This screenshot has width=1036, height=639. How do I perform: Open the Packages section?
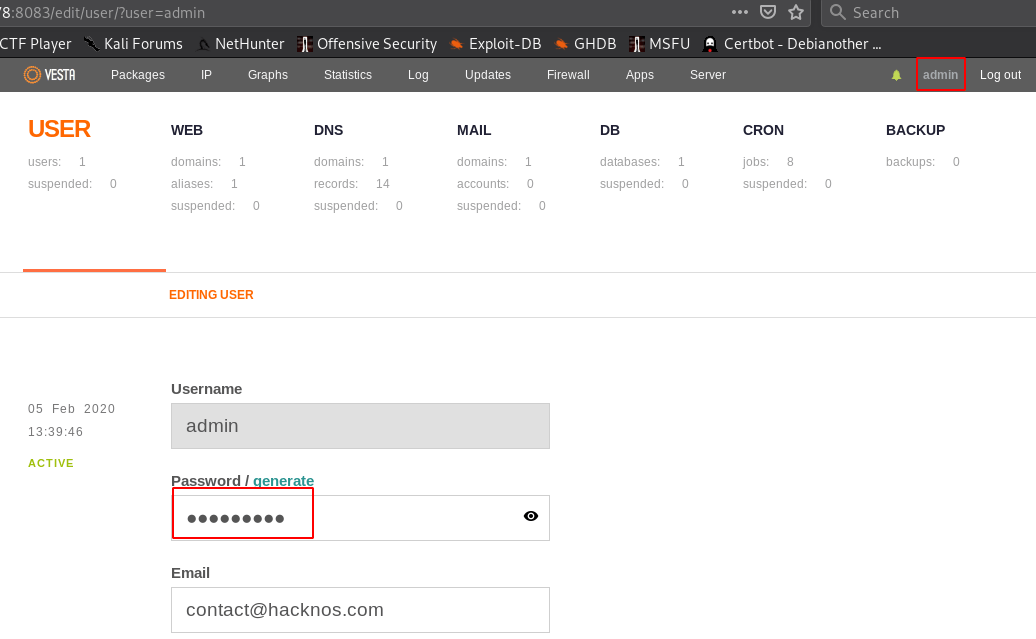(x=137, y=74)
